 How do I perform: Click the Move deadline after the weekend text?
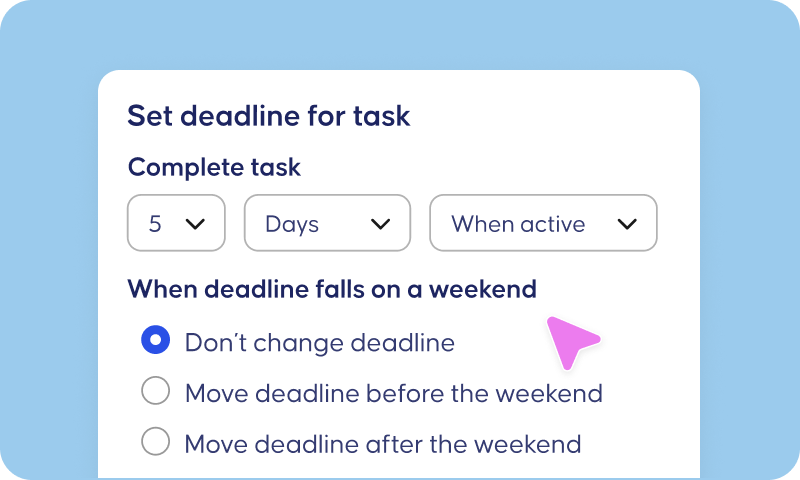(x=383, y=444)
